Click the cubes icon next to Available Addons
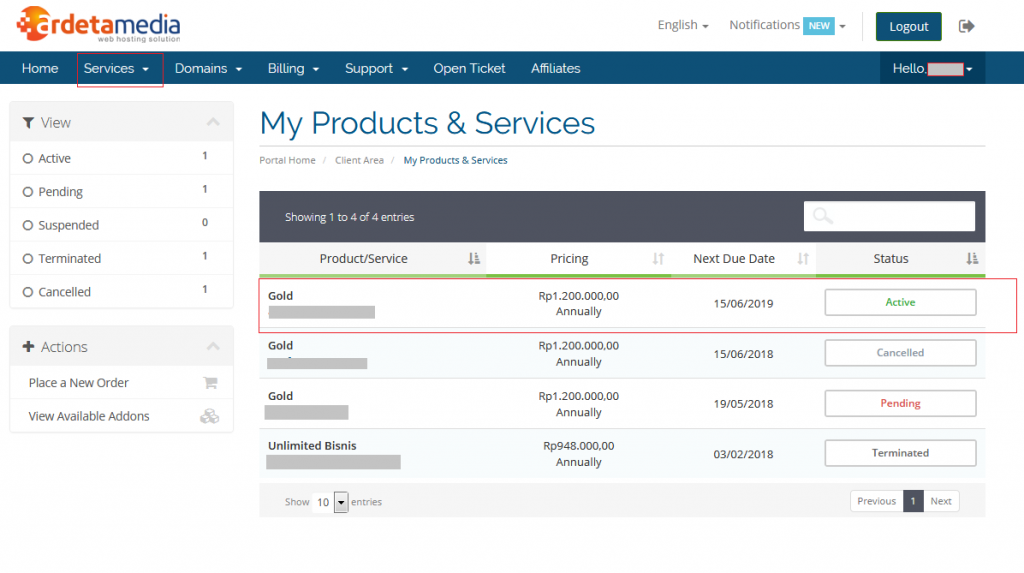The width and height of the screenshot is (1024, 573). click(x=209, y=416)
